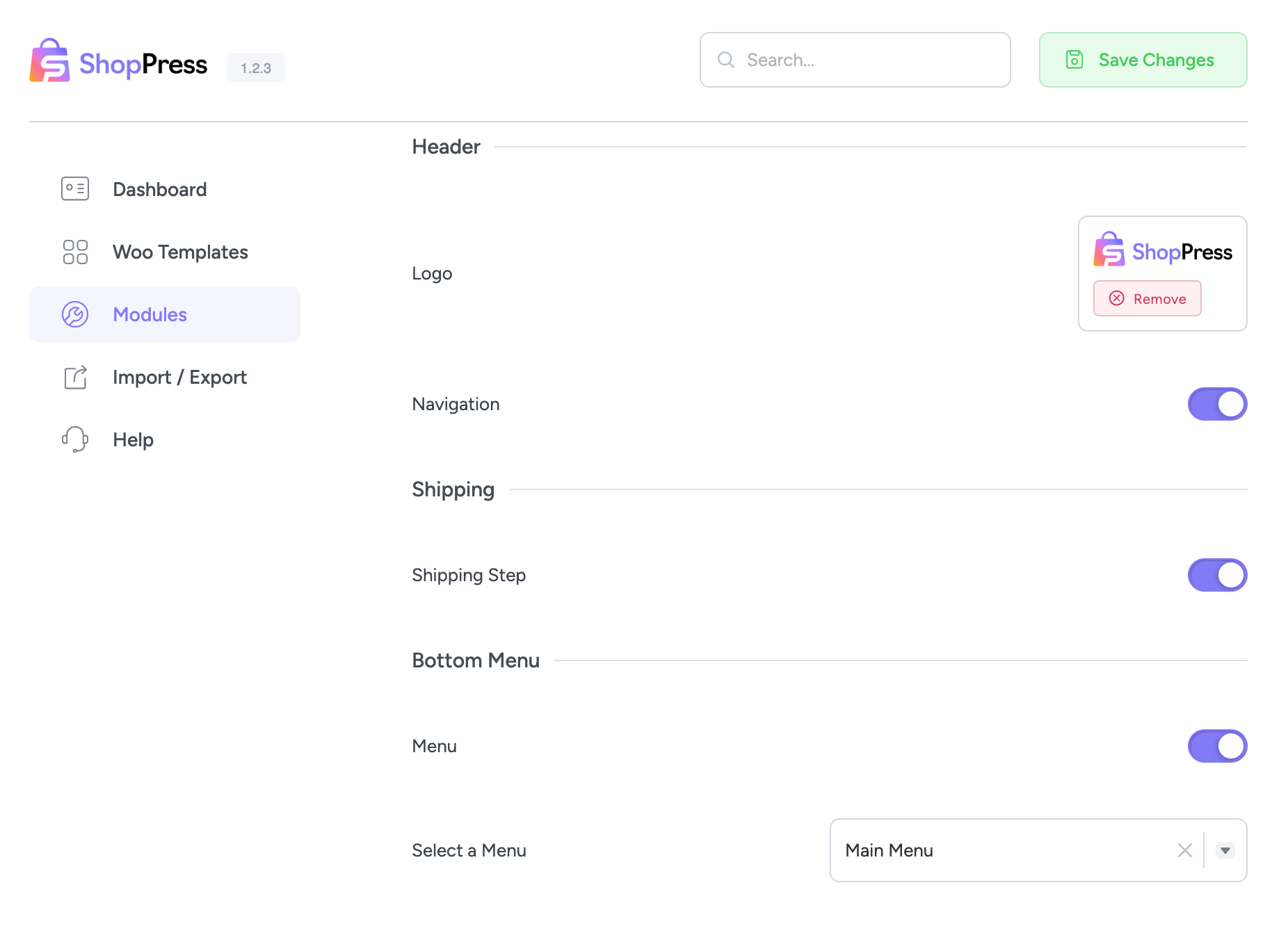This screenshot has width=1288, height=933.
Task: Go to Import / Export page
Action: 179,377
